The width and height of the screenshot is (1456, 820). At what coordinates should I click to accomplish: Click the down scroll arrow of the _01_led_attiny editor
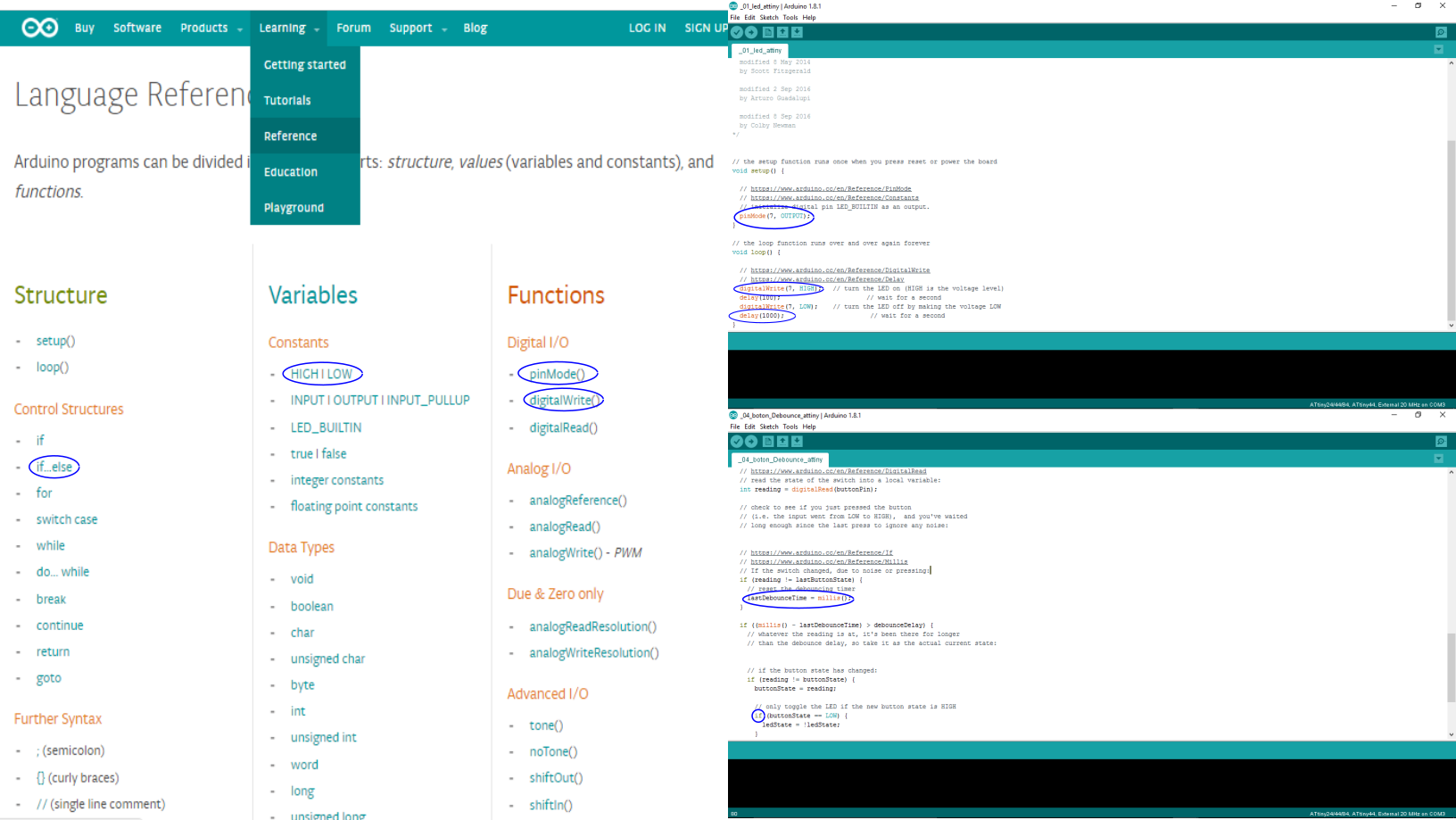pyautogui.click(x=1452, y=326)
